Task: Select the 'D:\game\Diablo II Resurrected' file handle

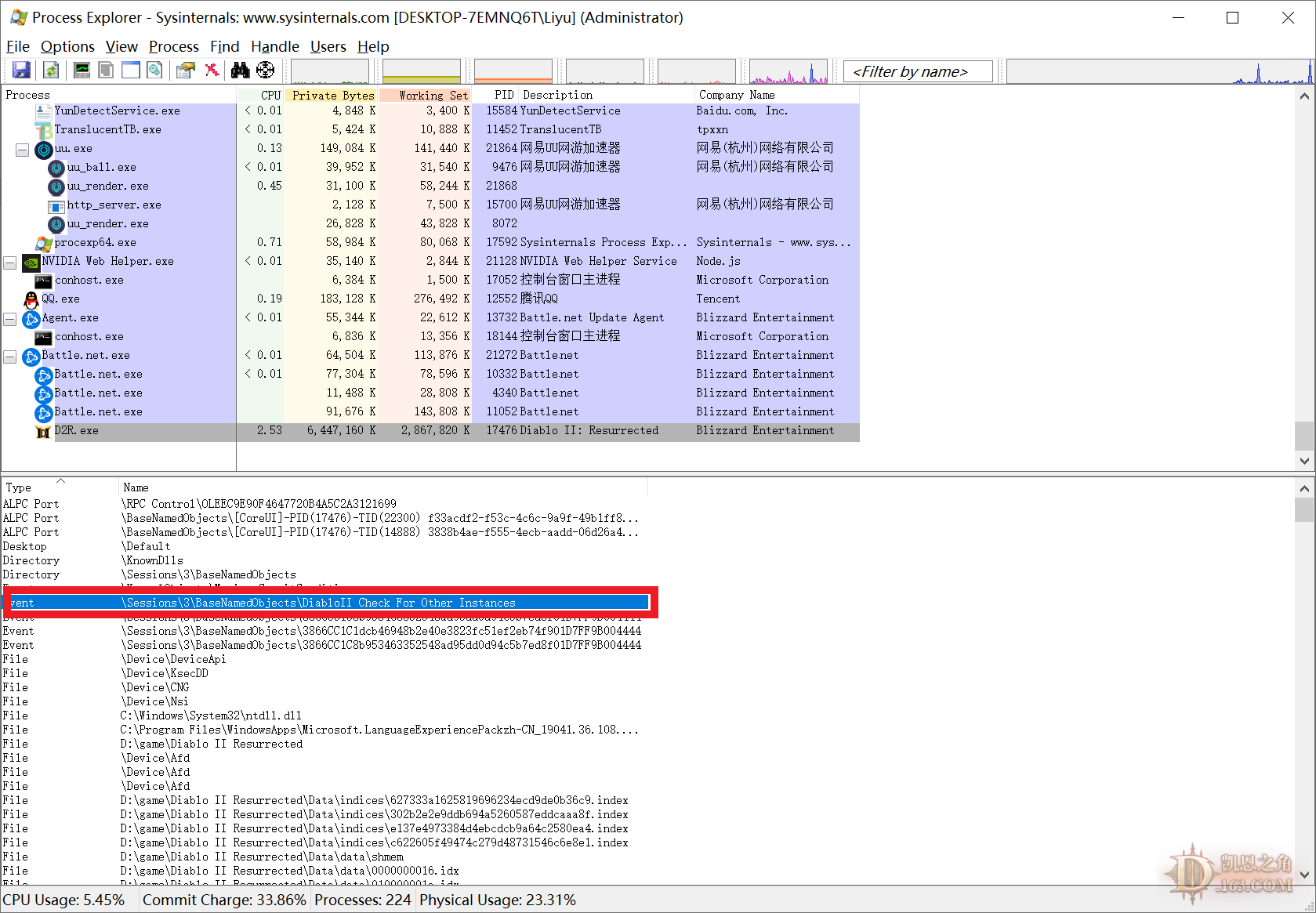Action: pyautogui.click(x=325, y=744)
